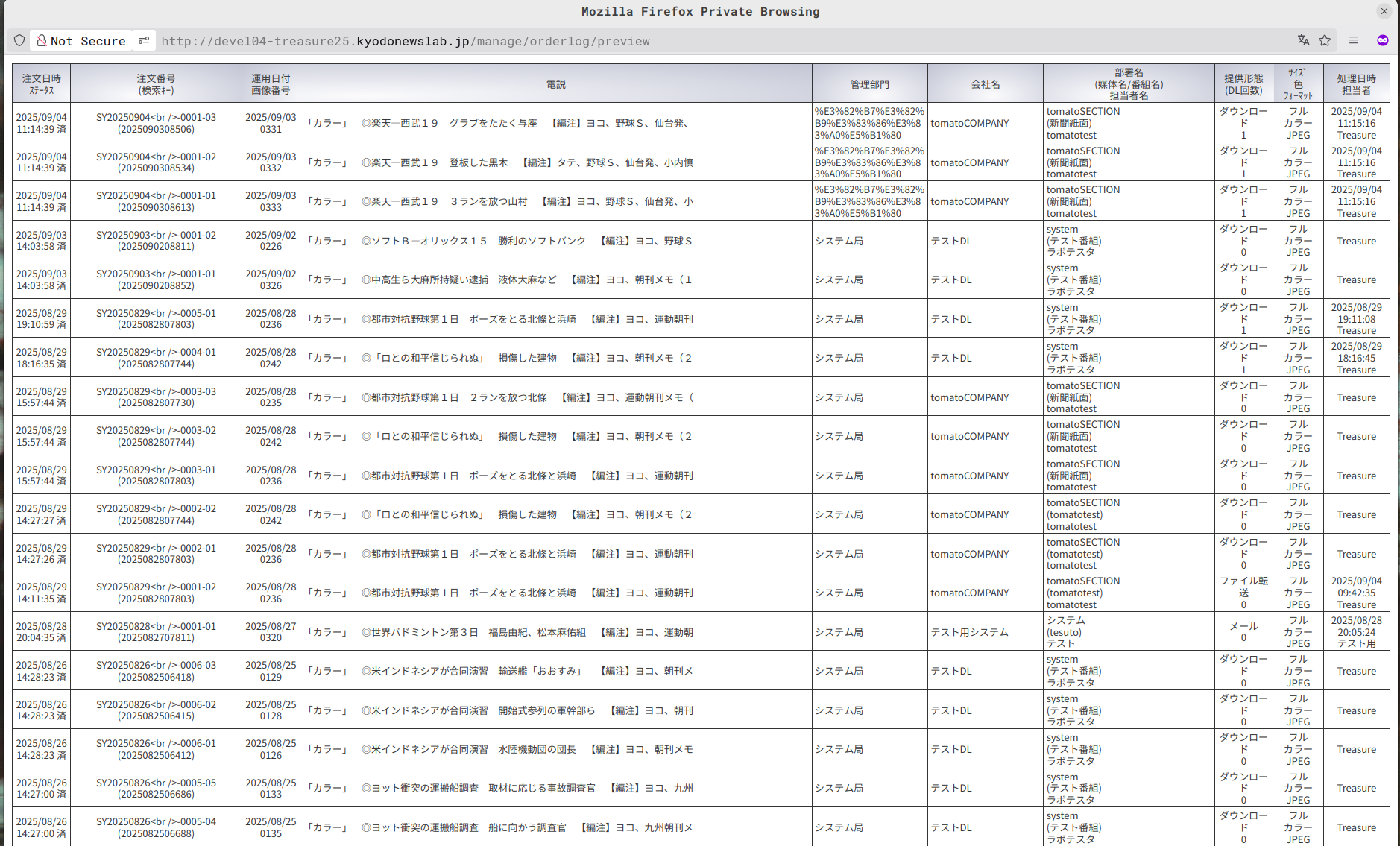The height and width of the screenshot is (846, 1400).
Task: Click the 提供形態 column header
Action: (x=1243, y=84)
